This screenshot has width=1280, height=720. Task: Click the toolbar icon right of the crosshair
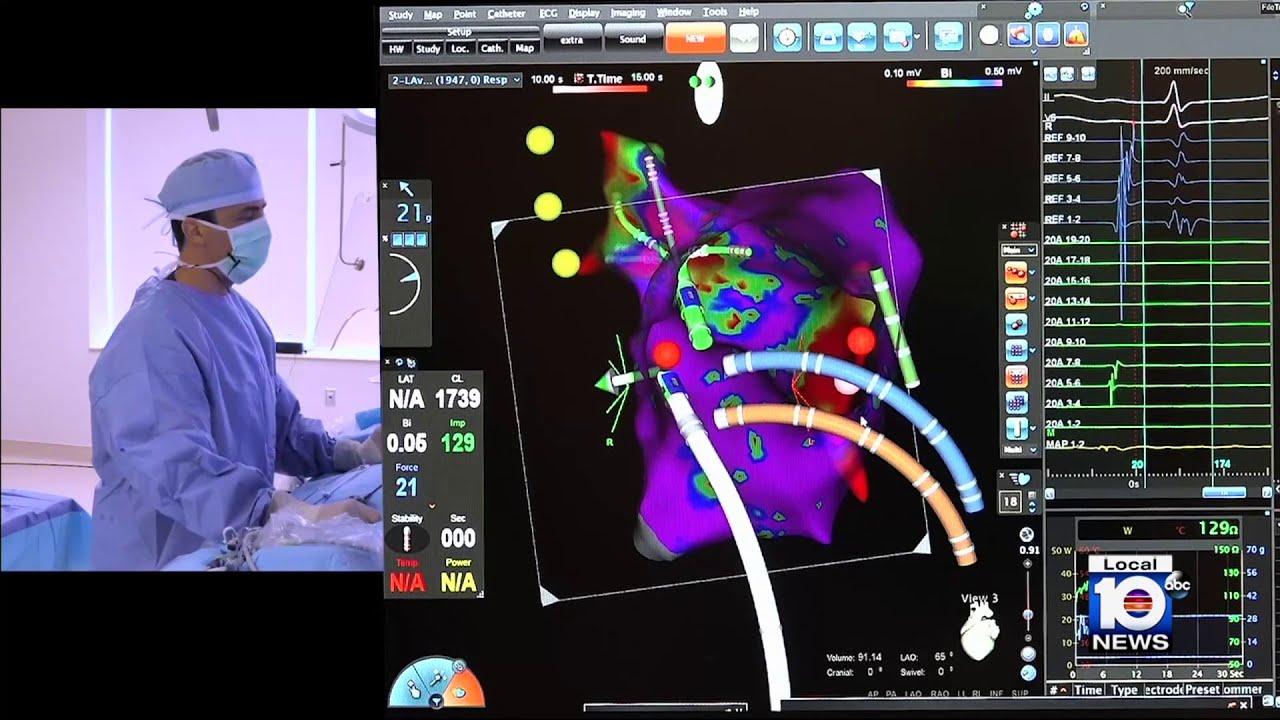coord(827,37)
